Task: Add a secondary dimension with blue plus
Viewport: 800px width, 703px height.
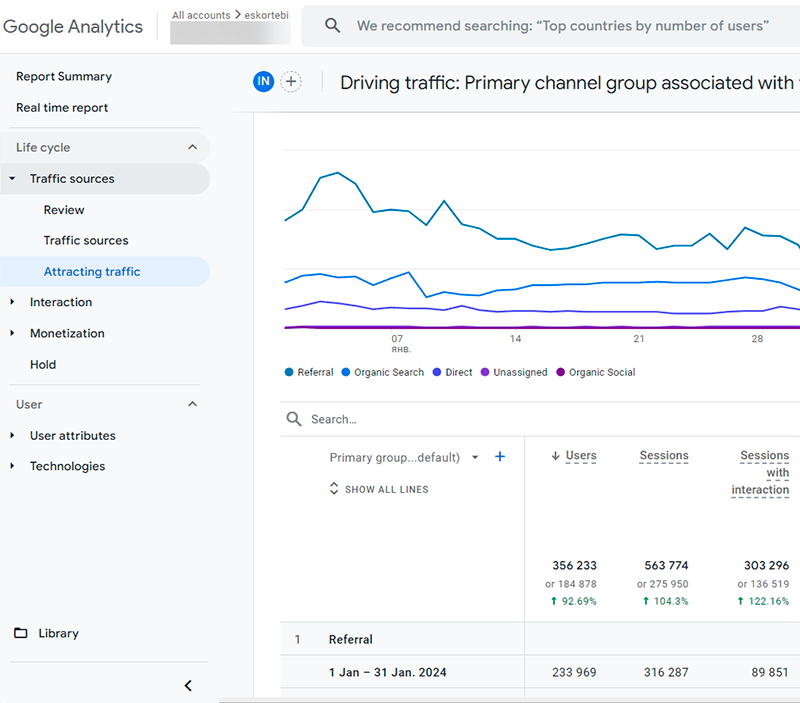Action: 500,457
